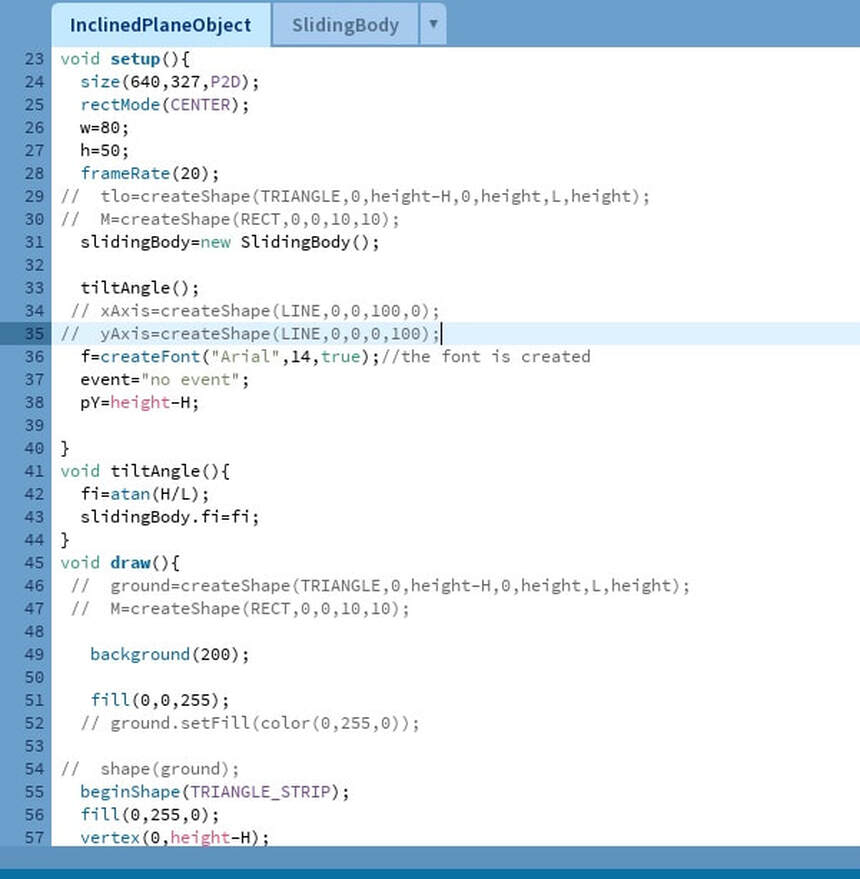Click commented 'ground=createShape(TRIANGLE' line

coord(381,586)
